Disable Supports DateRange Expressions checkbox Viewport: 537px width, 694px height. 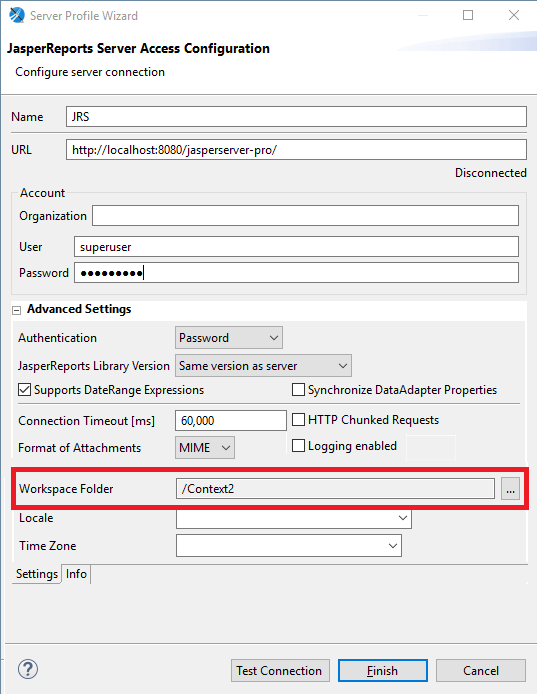click(24, 390)
